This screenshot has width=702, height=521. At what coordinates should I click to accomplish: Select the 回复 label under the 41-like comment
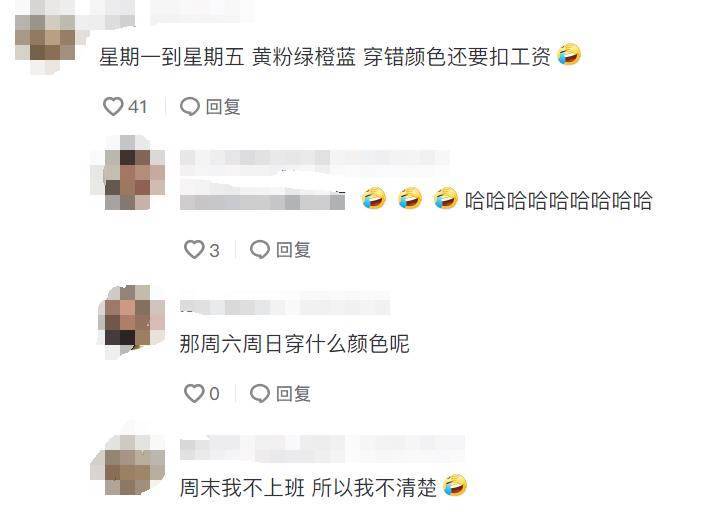pyautogui.click(x=223, y=107)
